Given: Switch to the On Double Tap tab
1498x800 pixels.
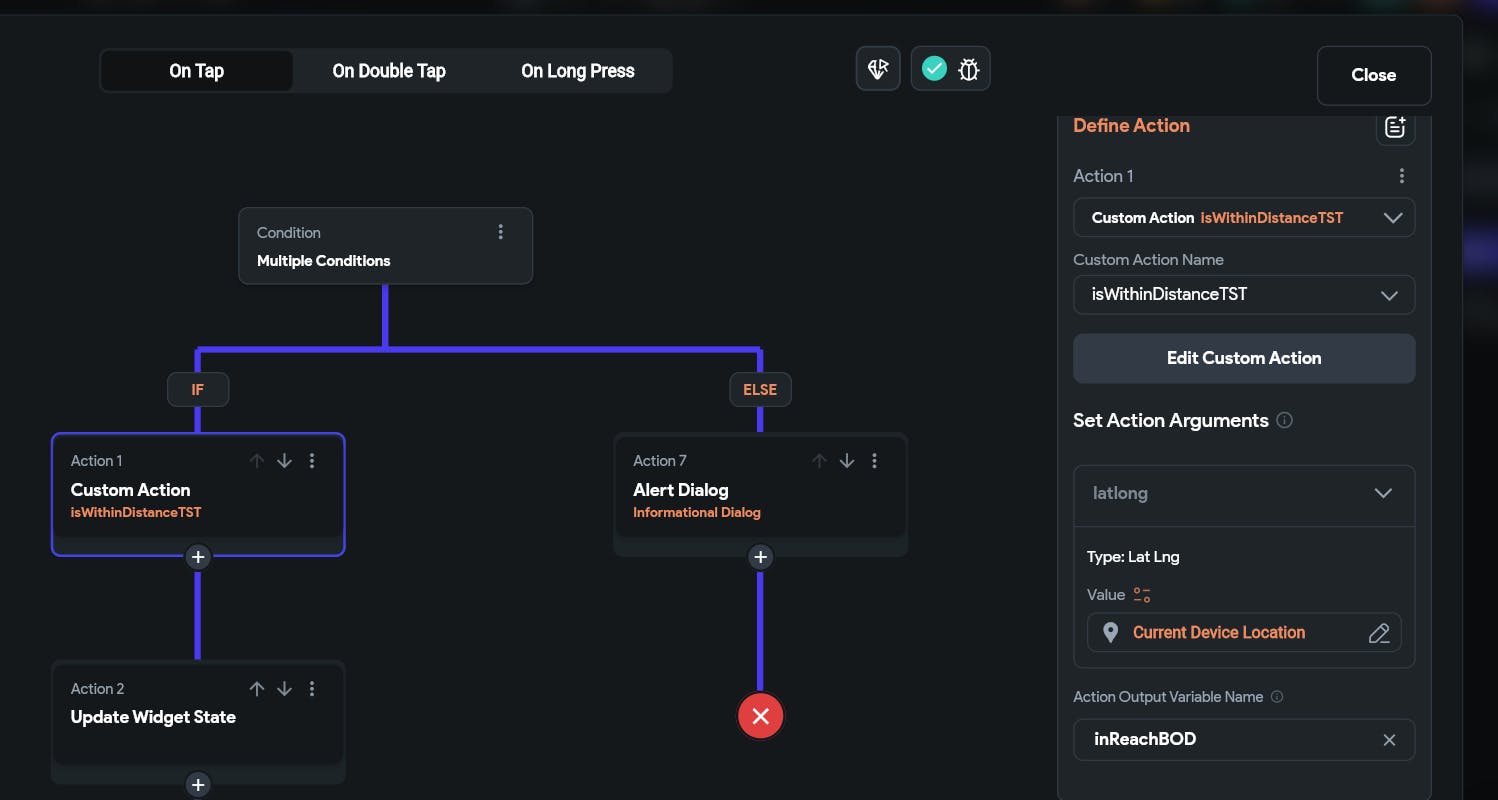Looking at the screenshot, I should pos(389,71).
